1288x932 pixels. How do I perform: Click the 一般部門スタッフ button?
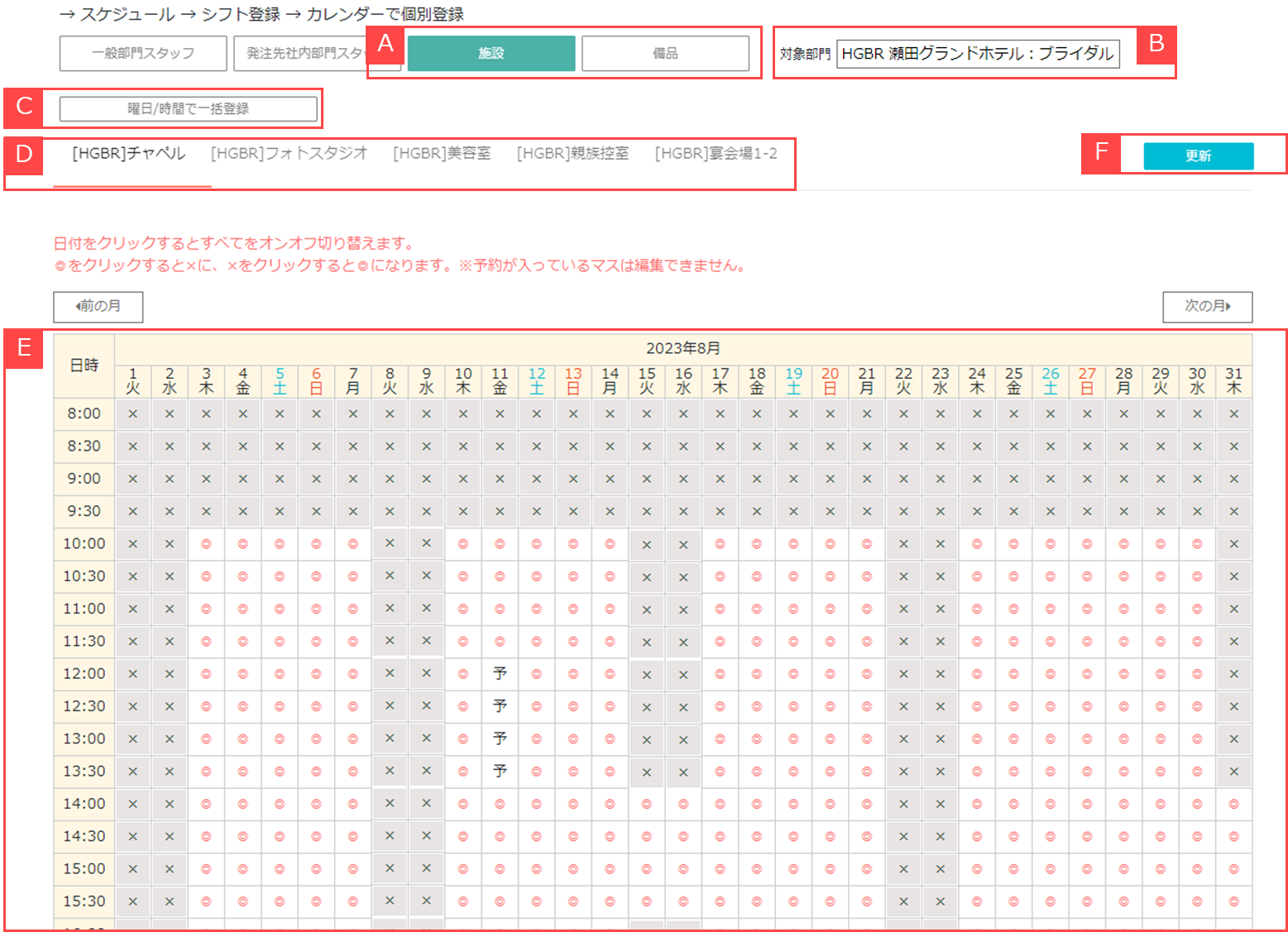[x=142, y=53]
